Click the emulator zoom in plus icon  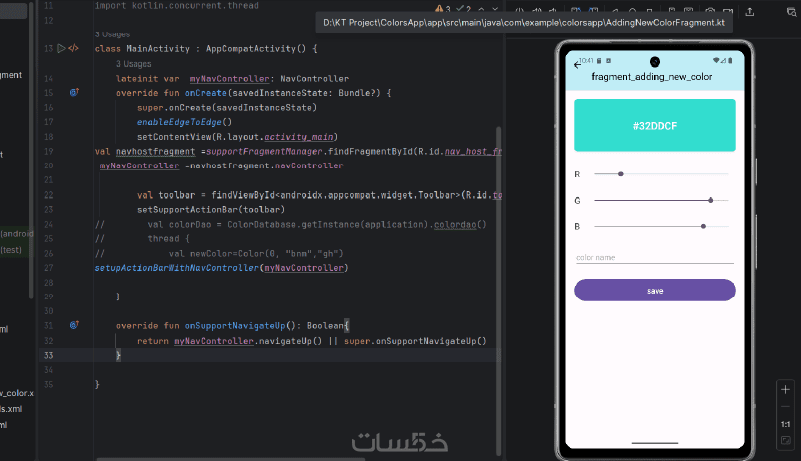[785, 389]
